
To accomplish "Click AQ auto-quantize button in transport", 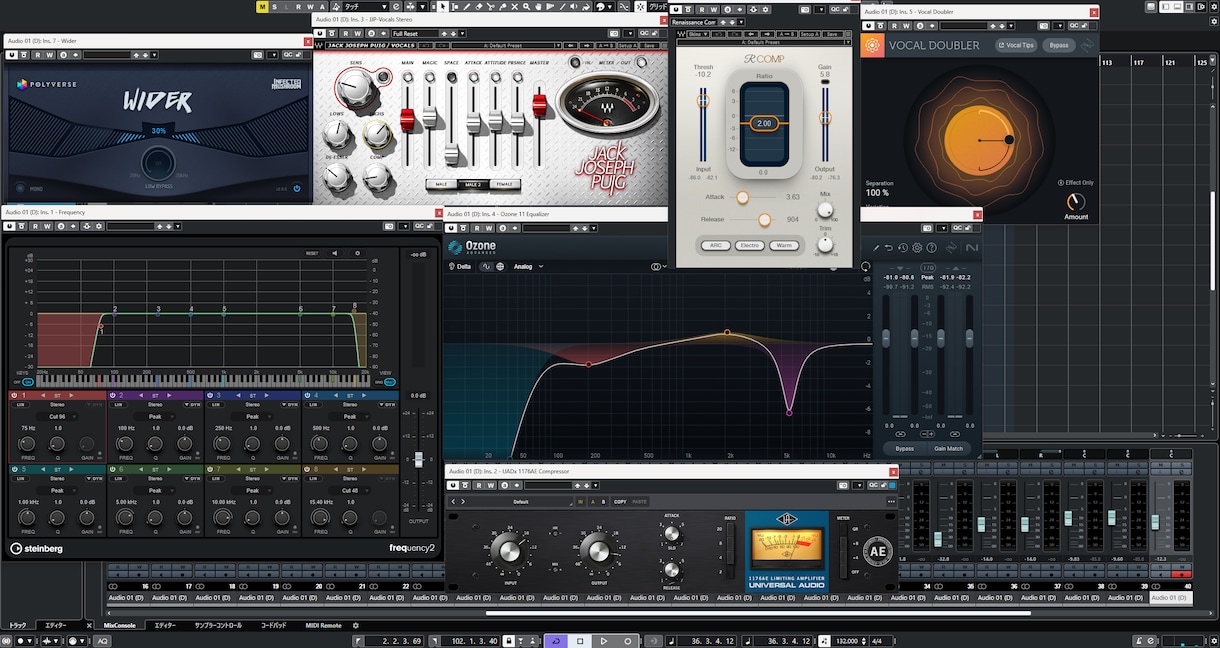I will click(x=102, y=641).
